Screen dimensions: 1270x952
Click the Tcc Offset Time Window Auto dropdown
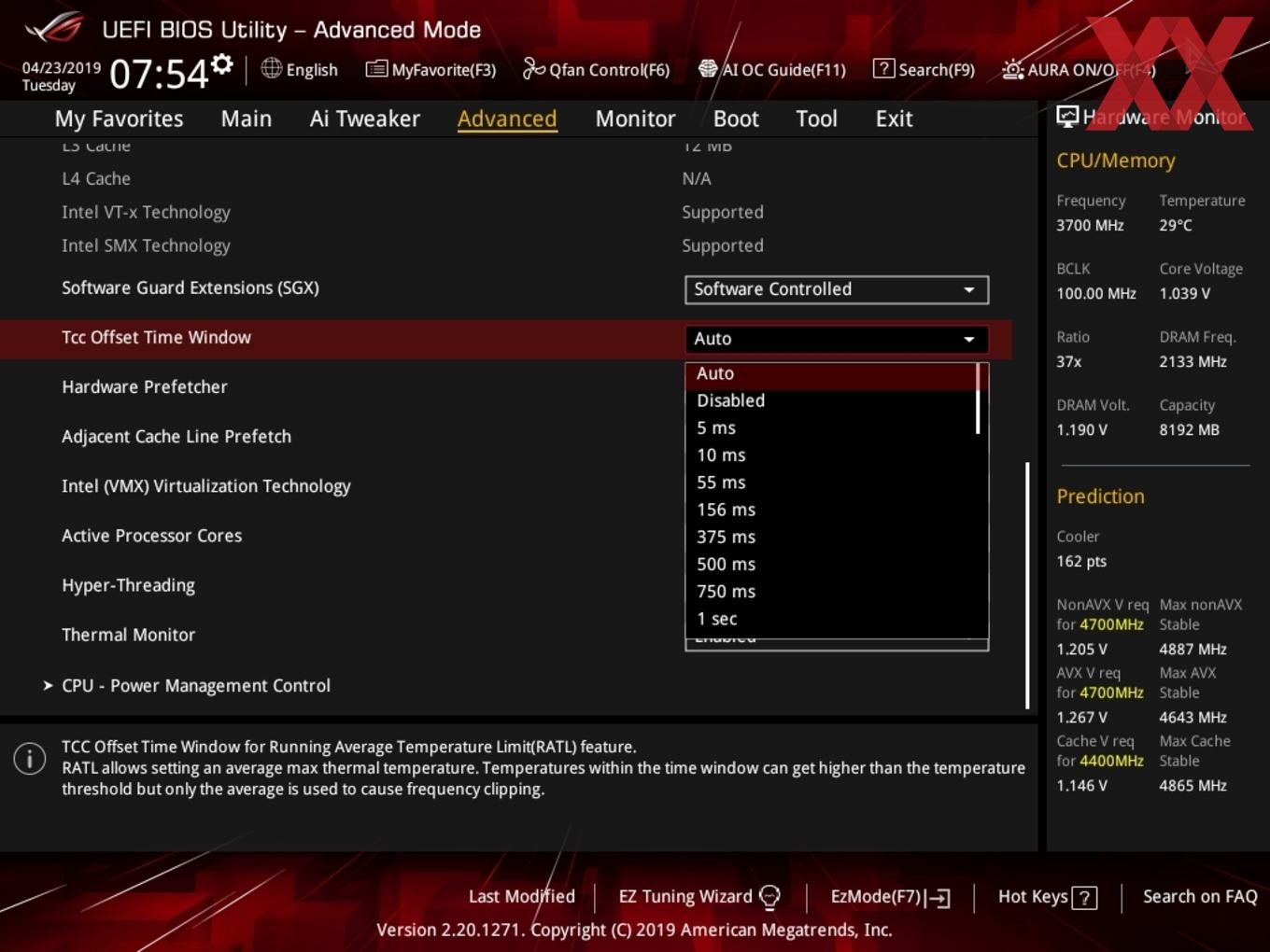[837, 339]
